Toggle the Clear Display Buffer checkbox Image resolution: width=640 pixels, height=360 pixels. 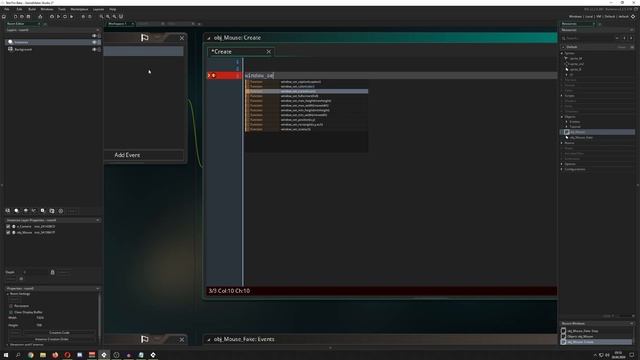pos(11,312)
